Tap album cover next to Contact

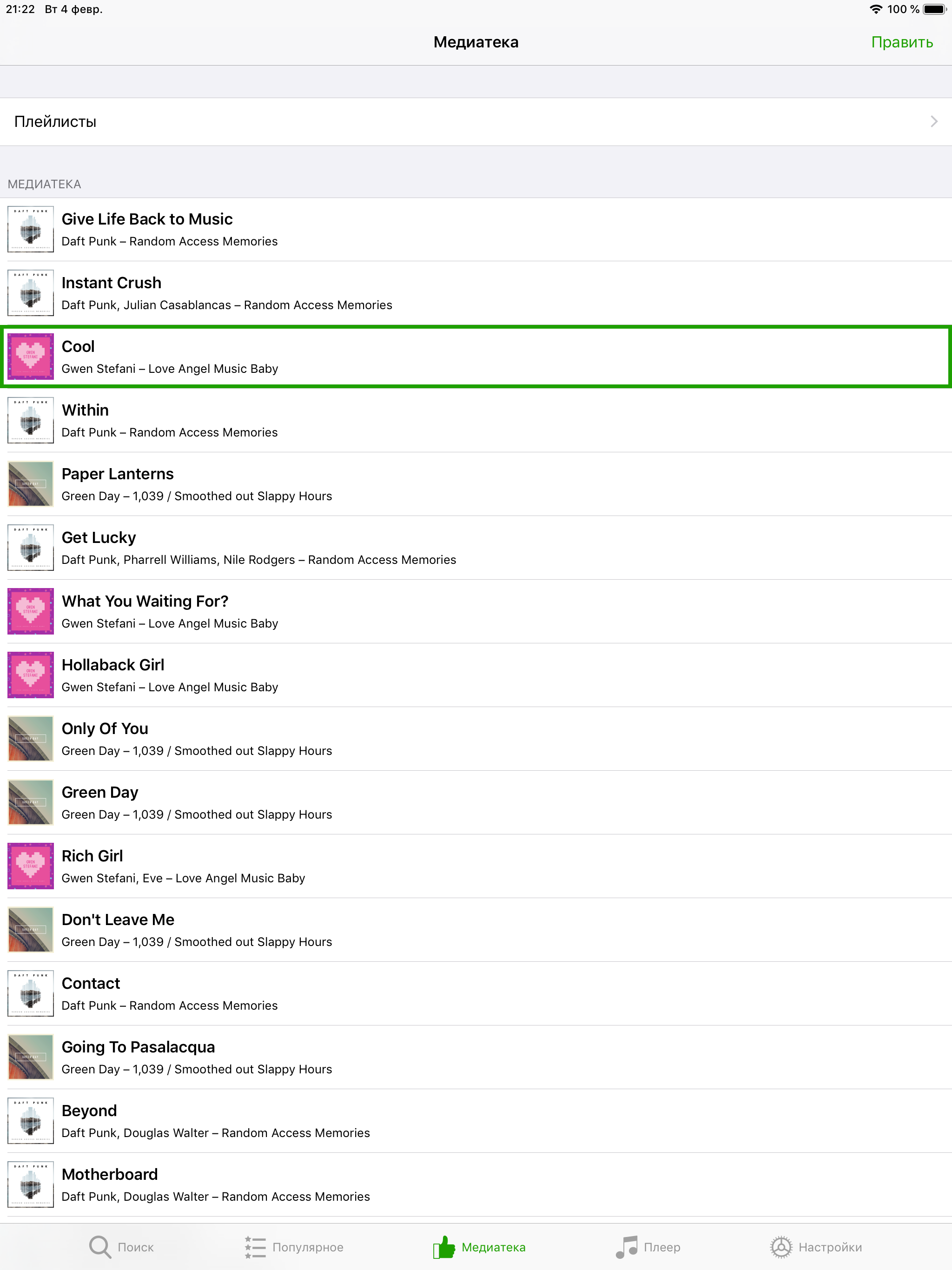click(x=30, y=994)
